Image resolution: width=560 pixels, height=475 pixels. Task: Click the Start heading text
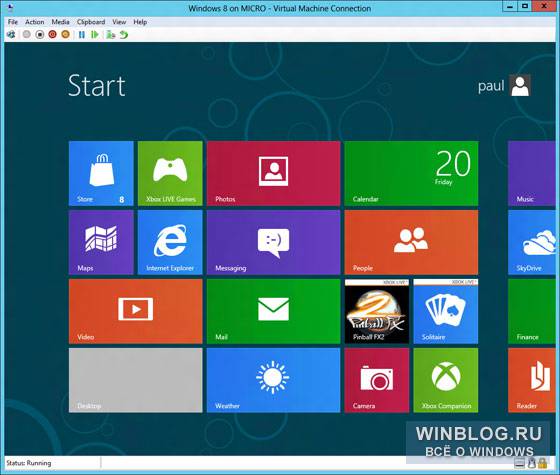96,86
